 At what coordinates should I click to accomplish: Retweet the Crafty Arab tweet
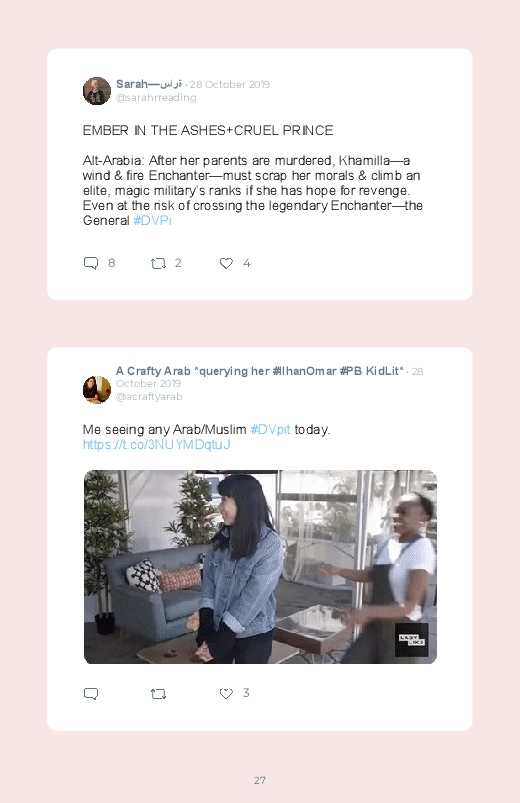pos(158,694)
